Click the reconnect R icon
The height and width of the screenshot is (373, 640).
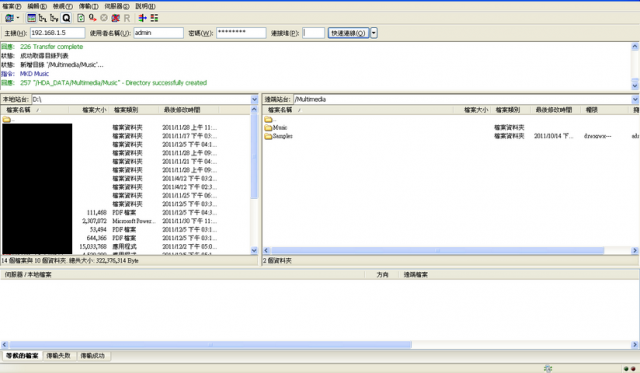(x=127, y=18)
